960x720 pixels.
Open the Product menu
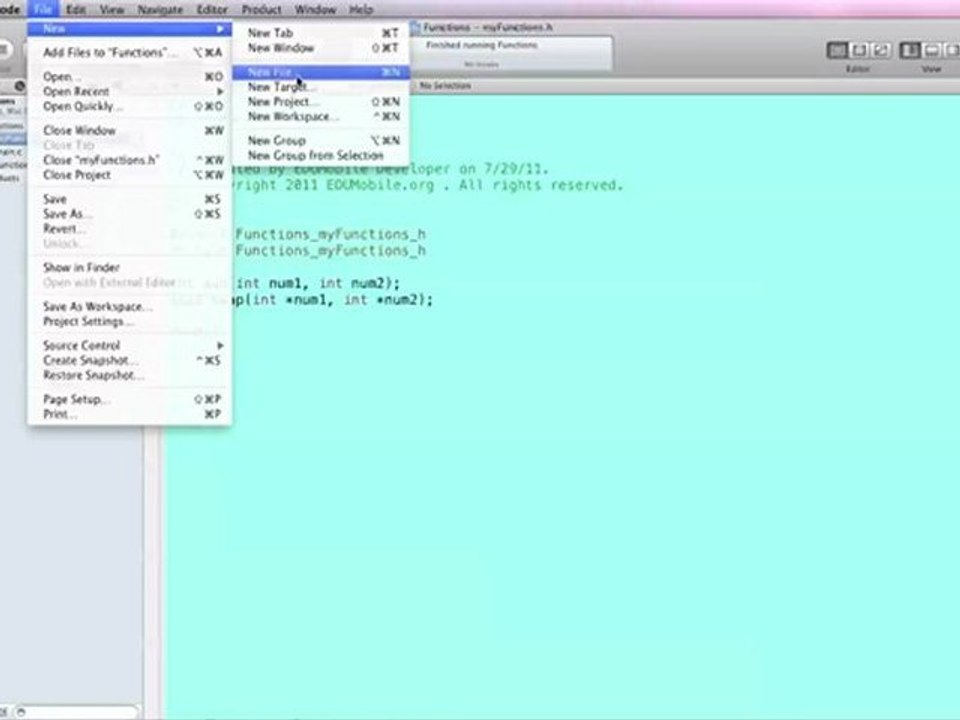point(261,9)
